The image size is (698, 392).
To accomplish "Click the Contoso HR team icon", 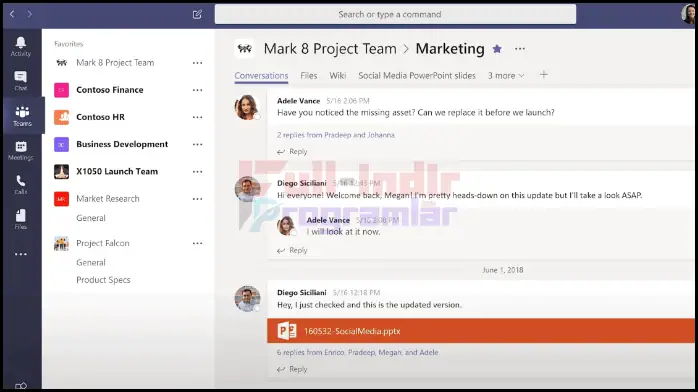I will tap(61, 117).
